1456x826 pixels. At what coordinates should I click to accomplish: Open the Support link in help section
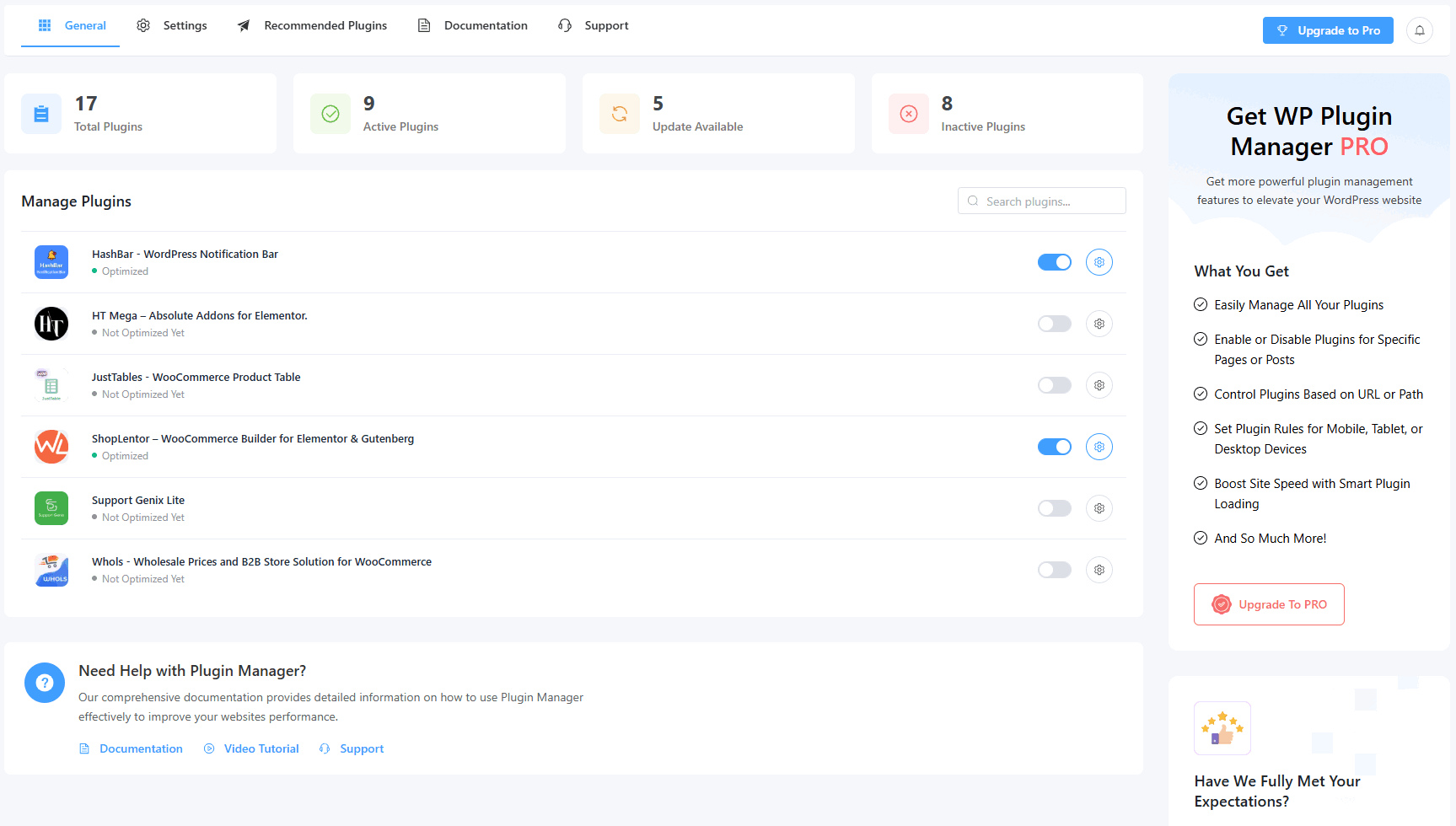(x=352, y=748)
